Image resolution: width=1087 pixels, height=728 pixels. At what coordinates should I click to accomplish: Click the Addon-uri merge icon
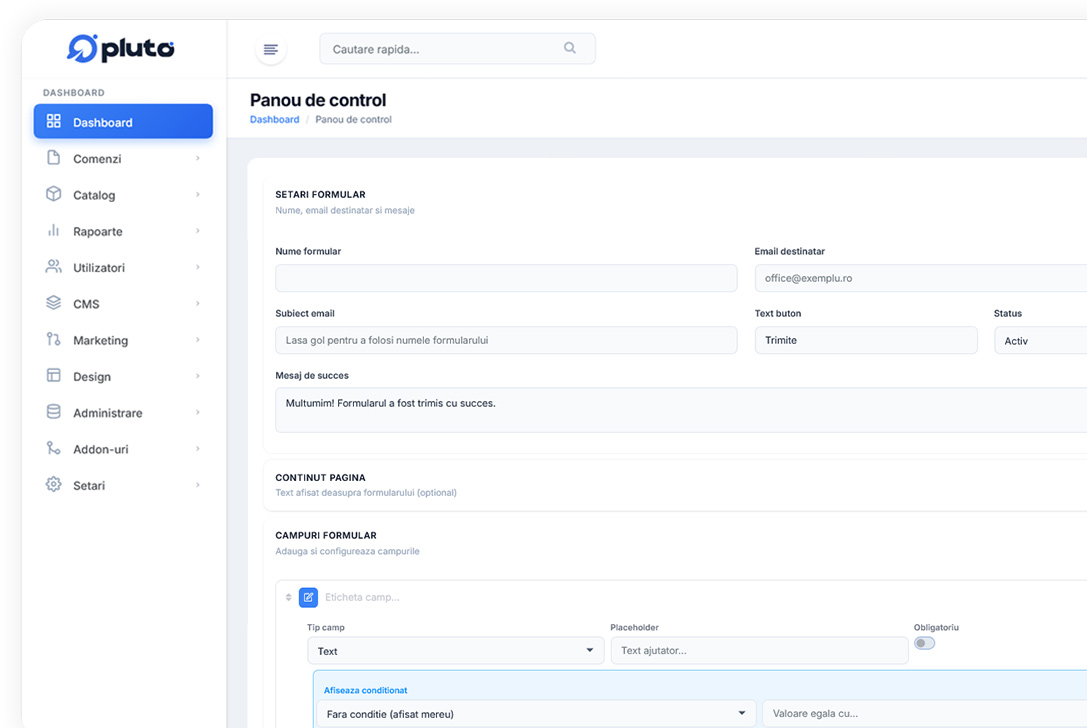pos(53,448)
